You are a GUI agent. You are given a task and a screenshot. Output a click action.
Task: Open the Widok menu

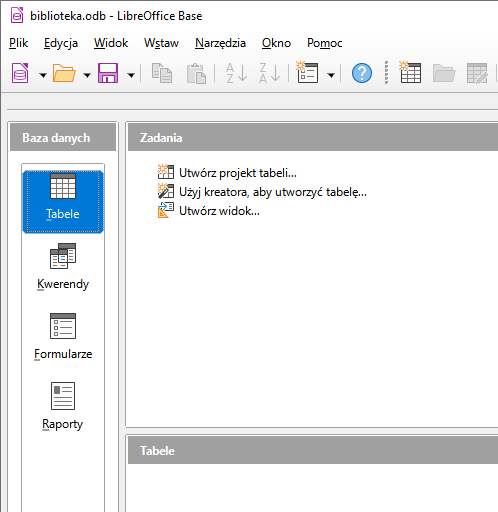point(111,43)
